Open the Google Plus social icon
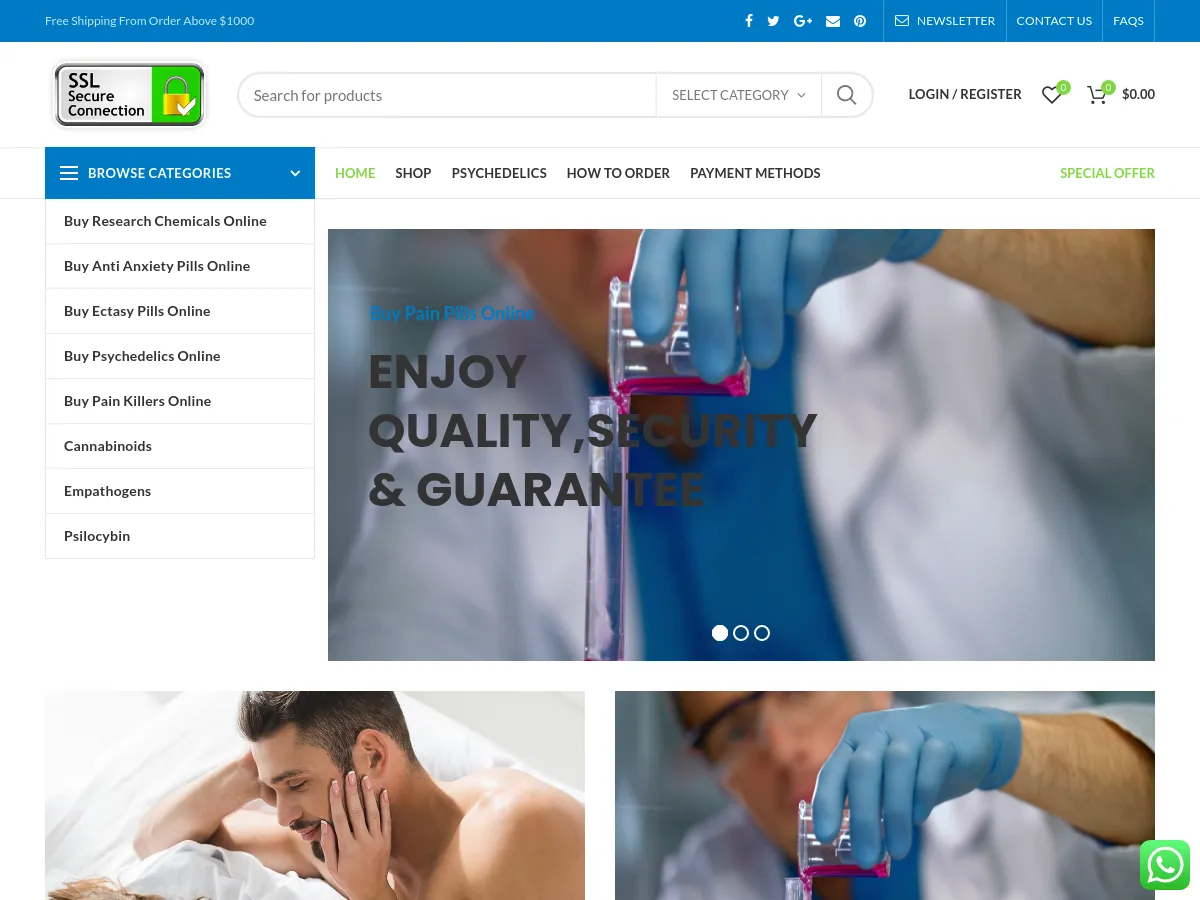This screenshot has height=900, width=1200. [802, 20]
